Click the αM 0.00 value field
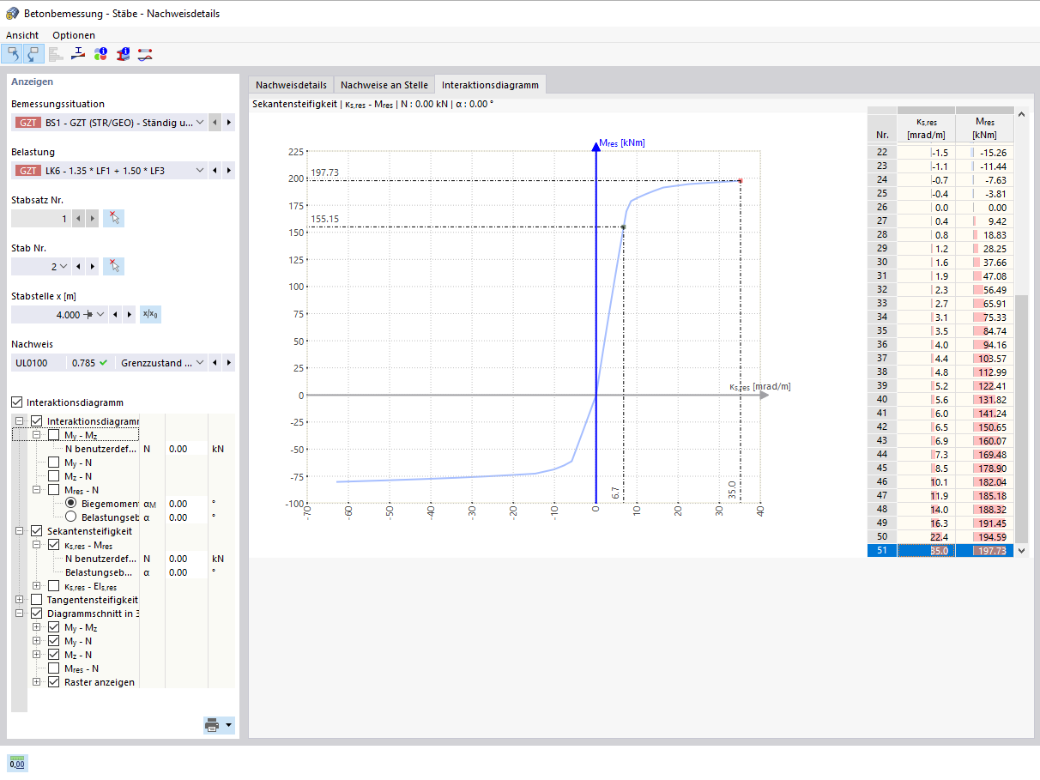 click(186, 503)
